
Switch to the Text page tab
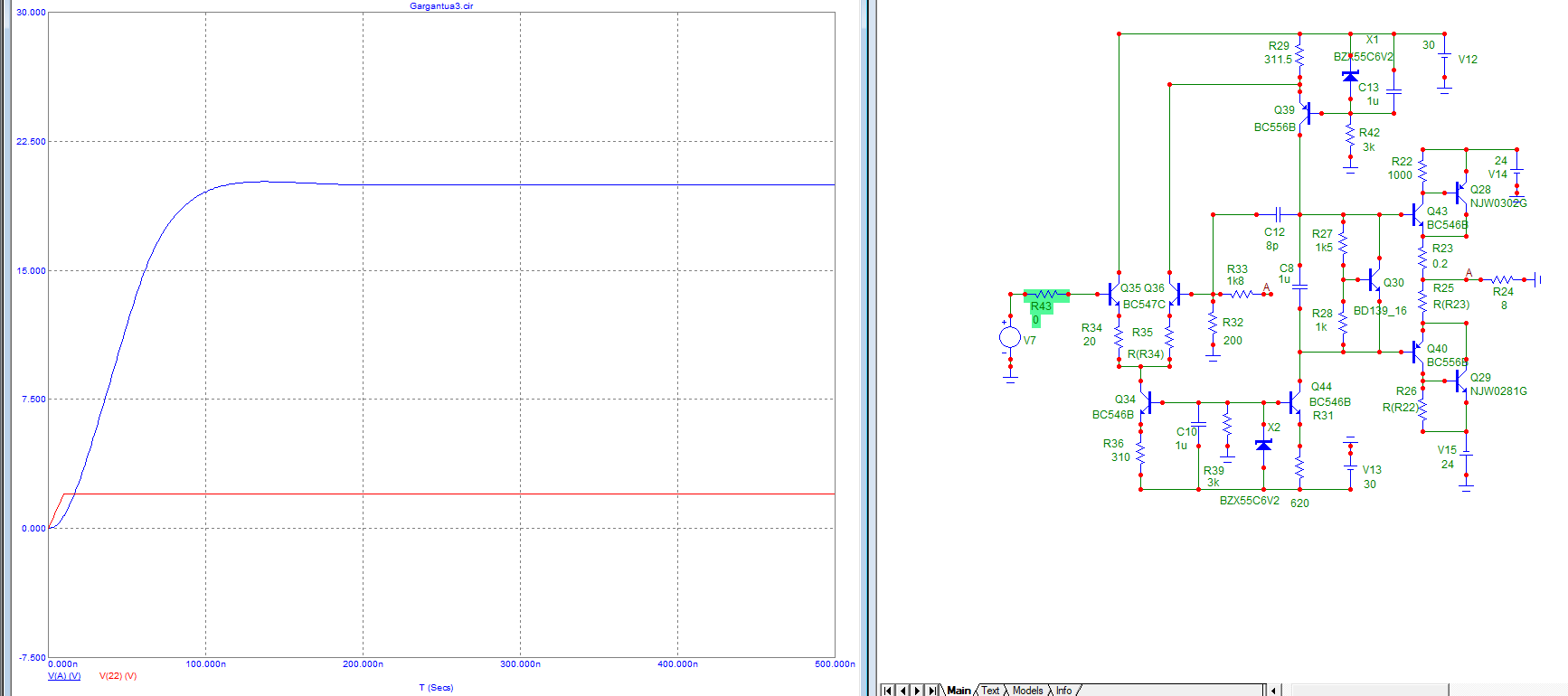click(991, 690)
